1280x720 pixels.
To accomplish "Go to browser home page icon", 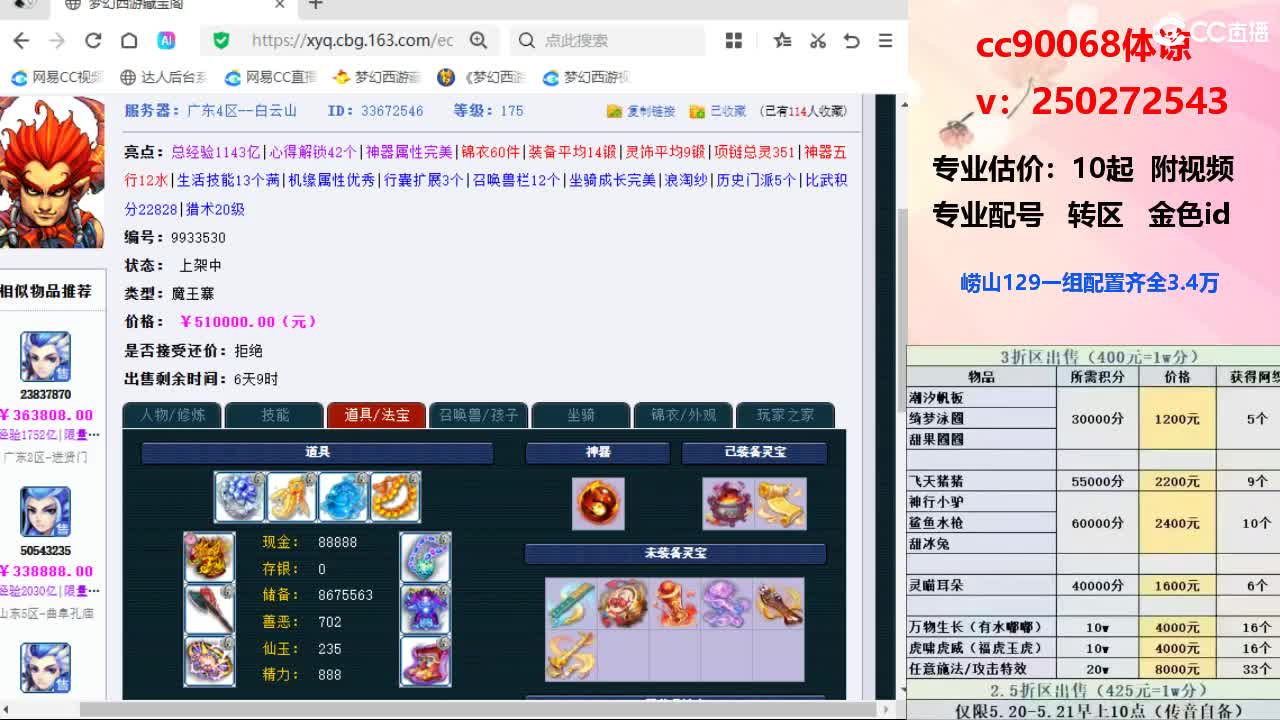I will click(x=129, y=41).
